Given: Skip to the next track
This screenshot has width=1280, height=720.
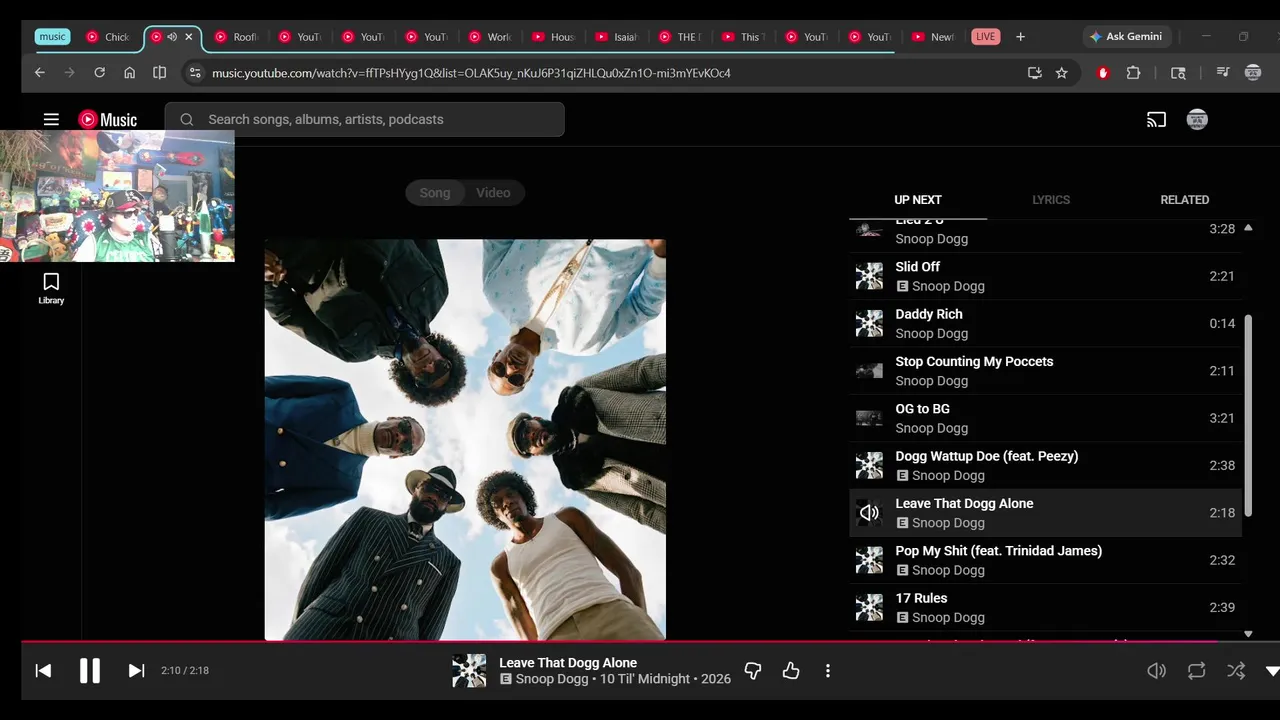Looking at the screenshot, I should (136, 671).
